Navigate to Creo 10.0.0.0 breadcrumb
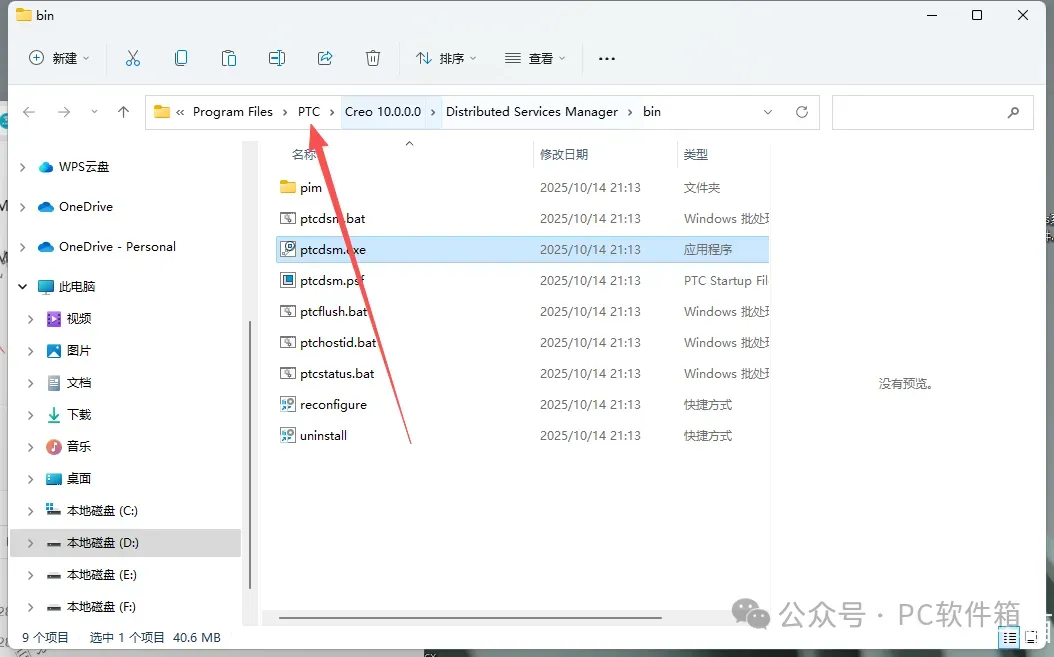This screenshot has width=1054, height=657. tap(383, 112)
